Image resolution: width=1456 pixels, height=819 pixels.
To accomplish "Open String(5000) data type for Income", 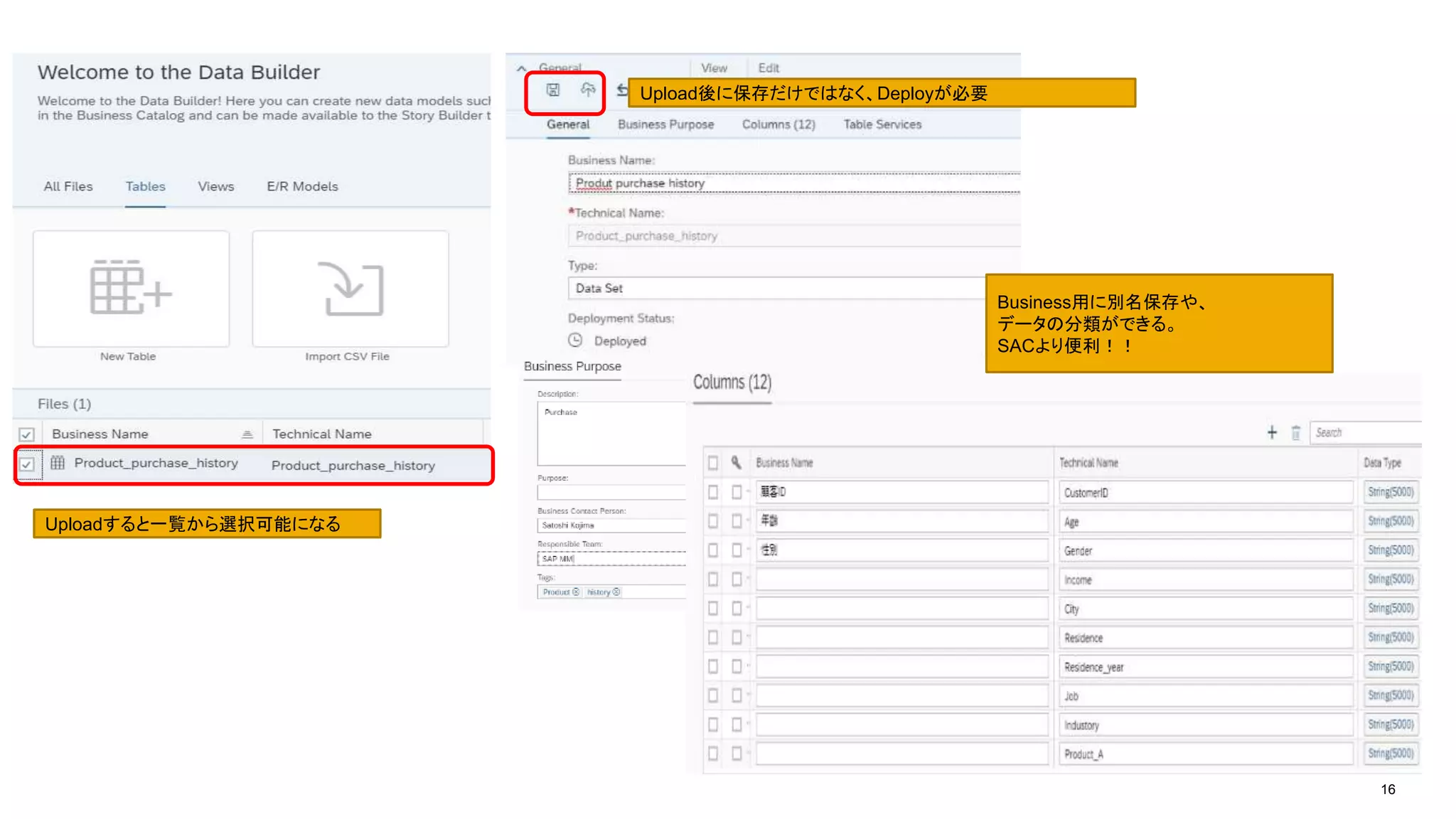I will tap(1391, 579).
